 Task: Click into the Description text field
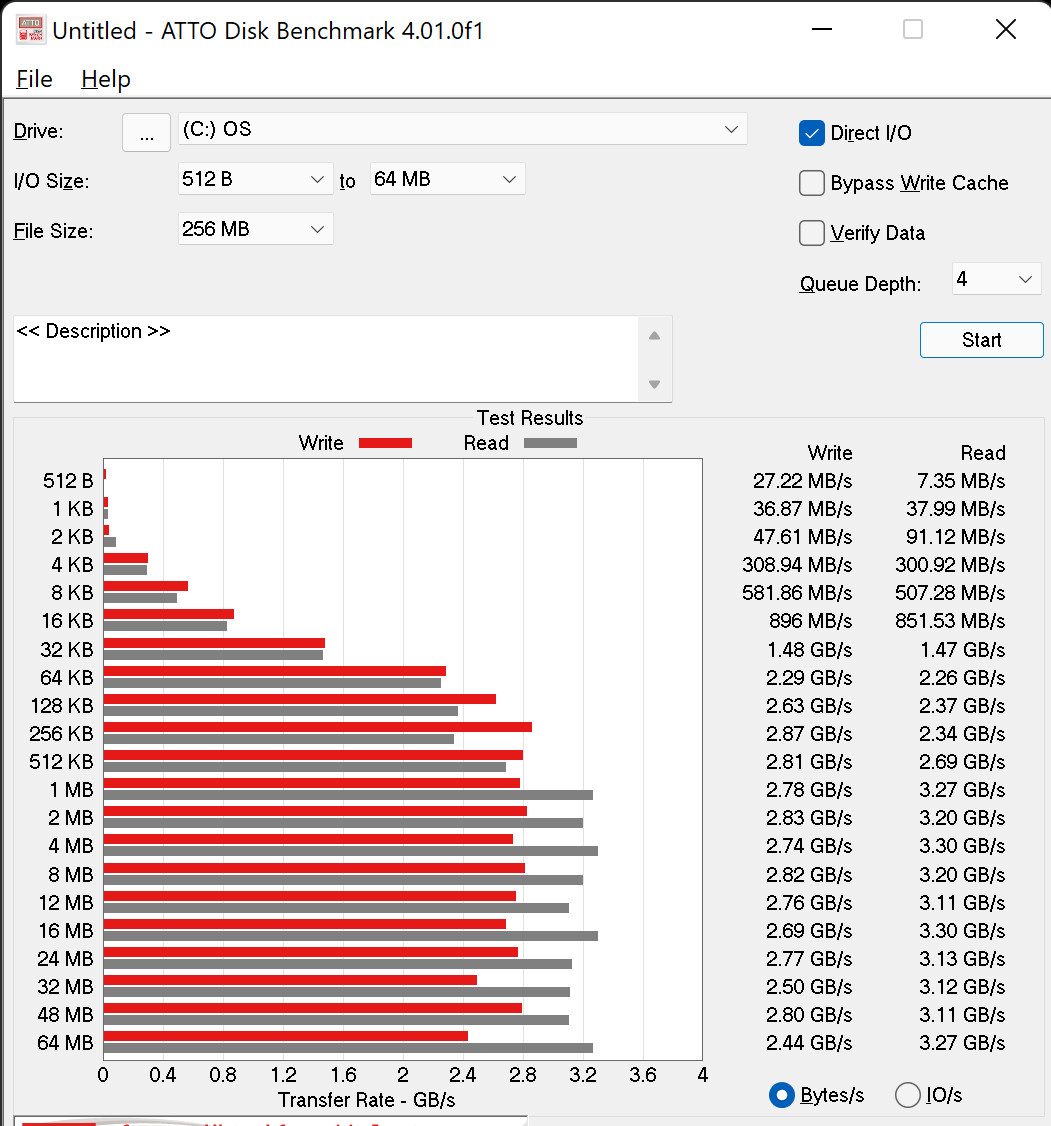pyautogui.click(x=325, y=358)
